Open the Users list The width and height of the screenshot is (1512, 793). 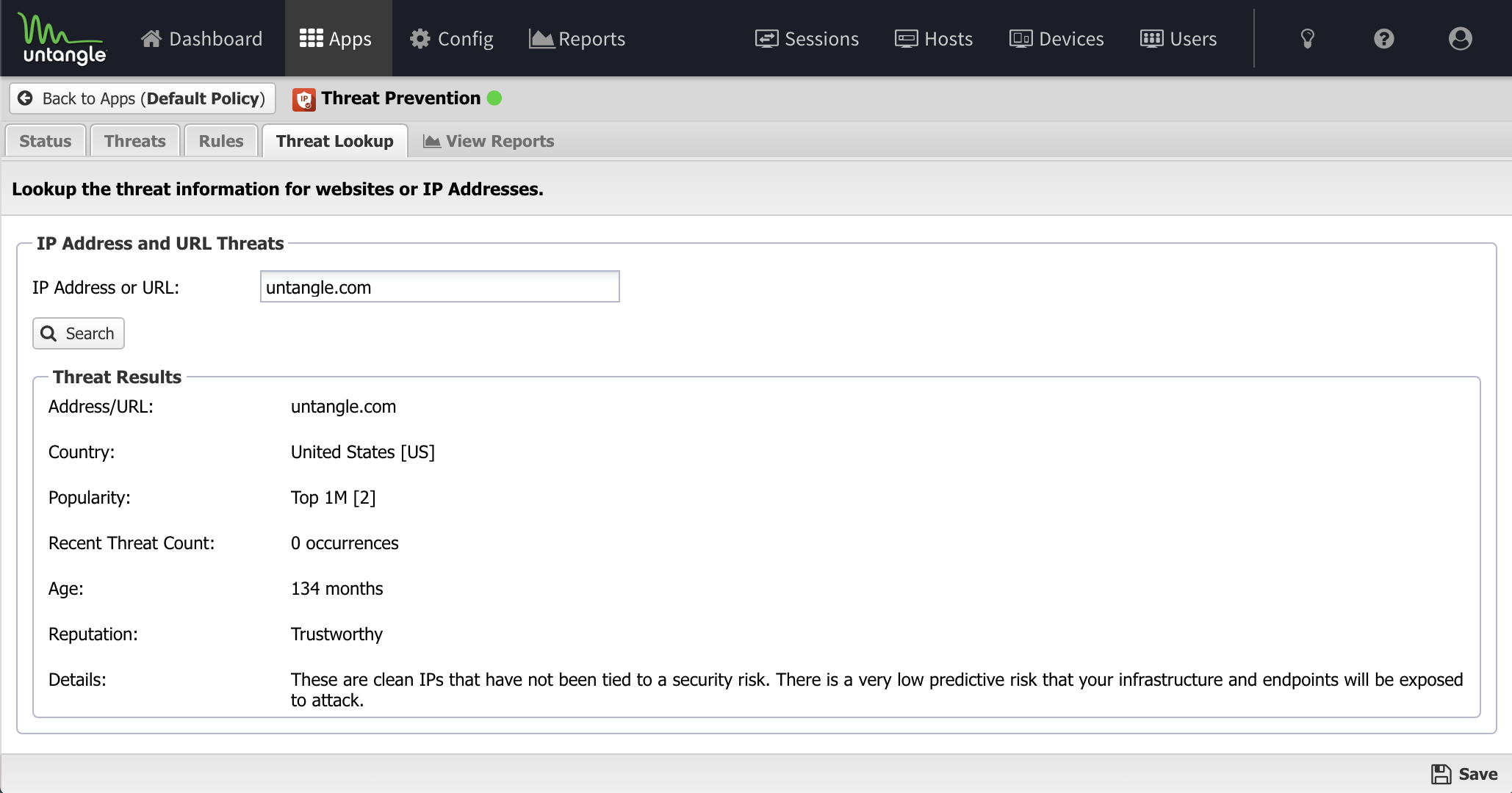pos(1178,38)
